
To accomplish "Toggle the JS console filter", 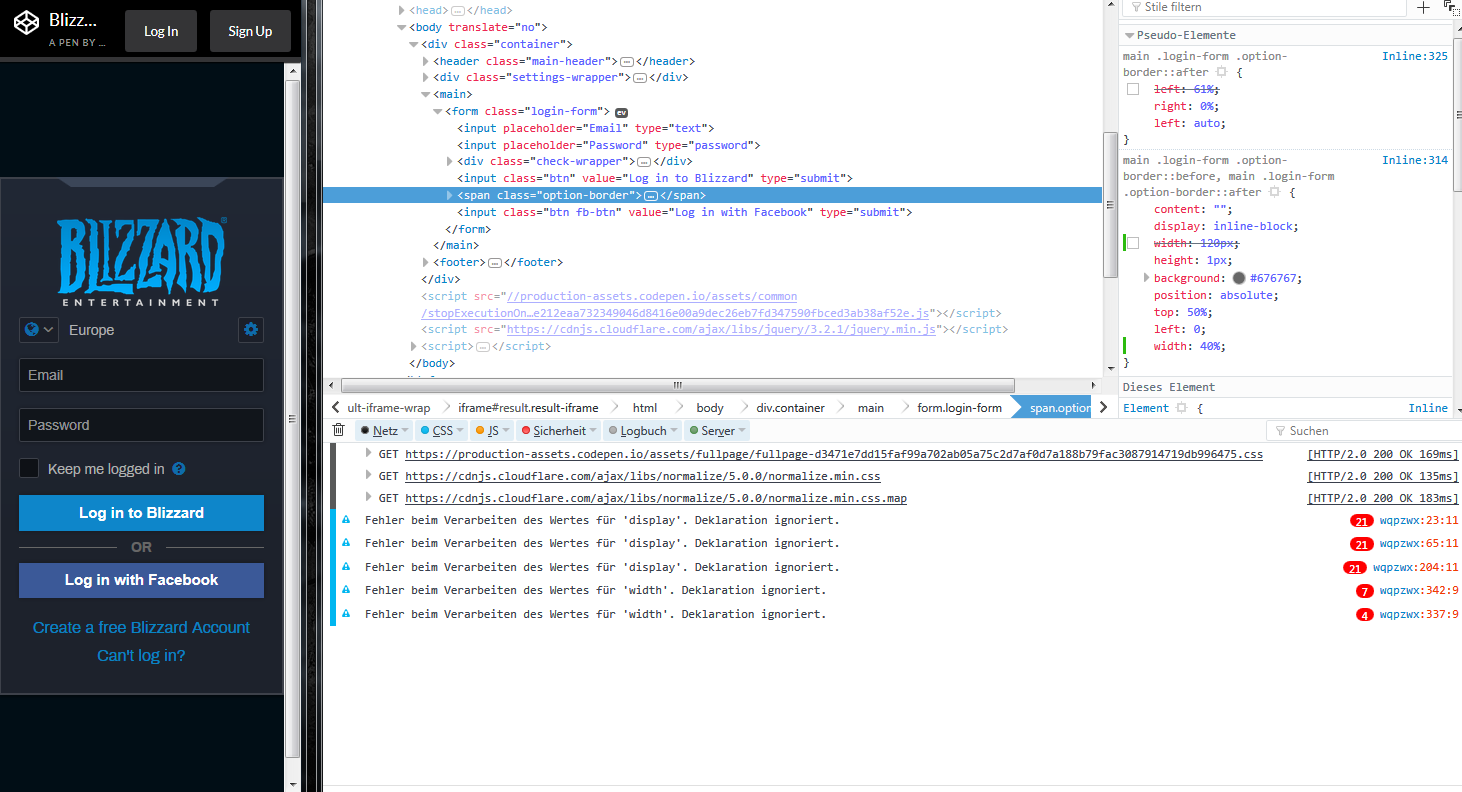I will click(492, 431).
